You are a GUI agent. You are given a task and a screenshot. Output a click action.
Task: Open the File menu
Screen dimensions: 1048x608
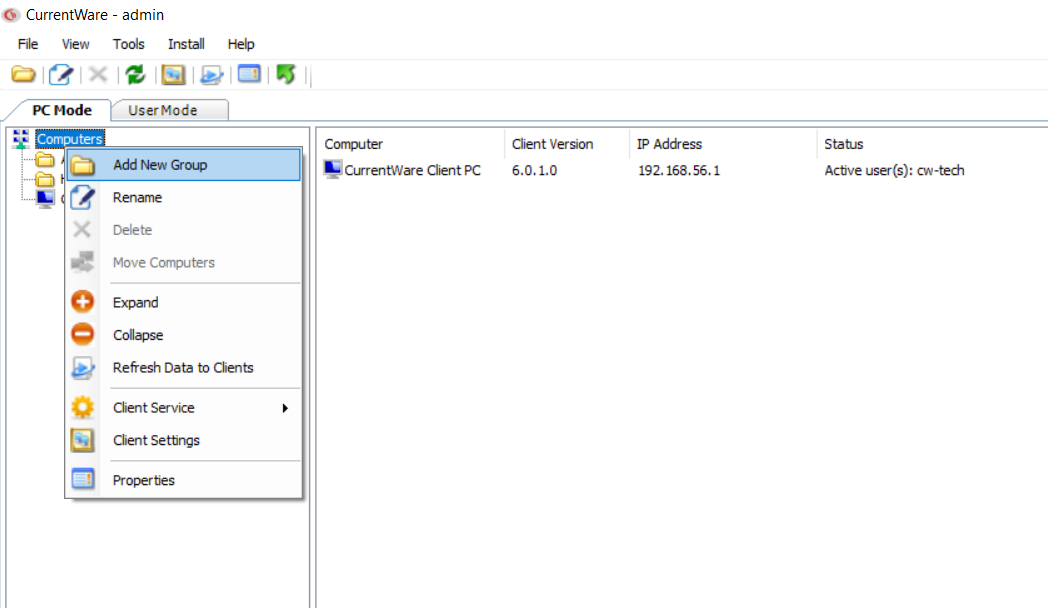[28, 44]
